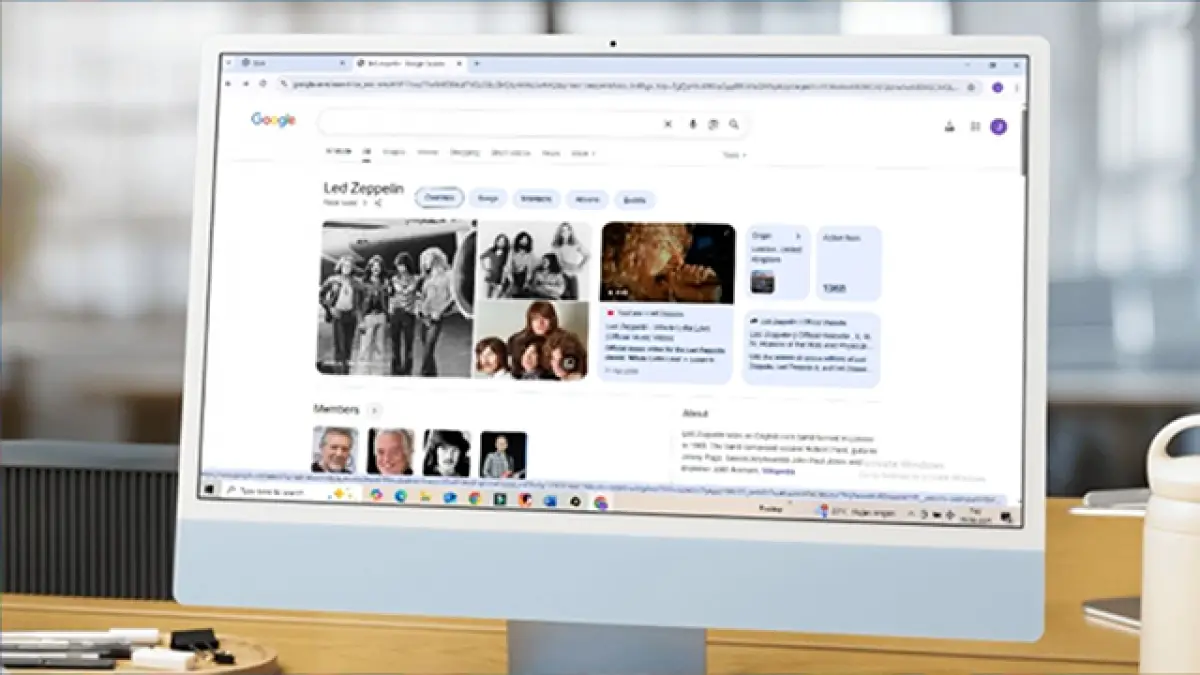Open the first member portrait
Screen dimensions: 1200x675
[334, 451]
